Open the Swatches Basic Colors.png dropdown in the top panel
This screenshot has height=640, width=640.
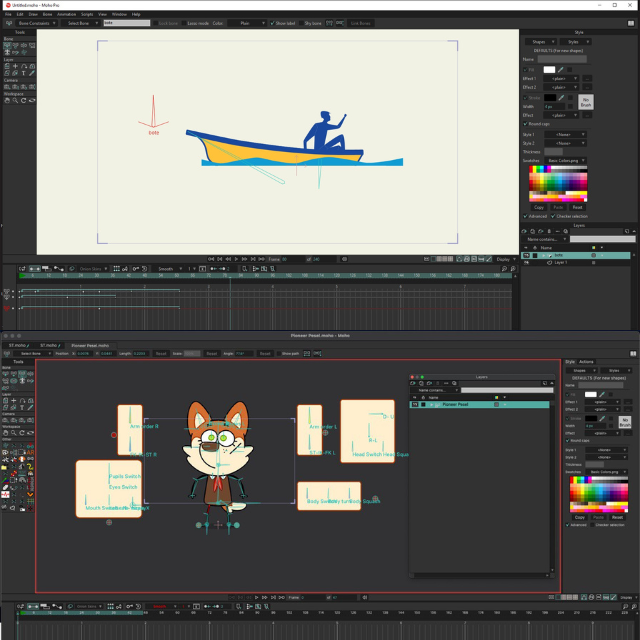[x=566, y=160]
